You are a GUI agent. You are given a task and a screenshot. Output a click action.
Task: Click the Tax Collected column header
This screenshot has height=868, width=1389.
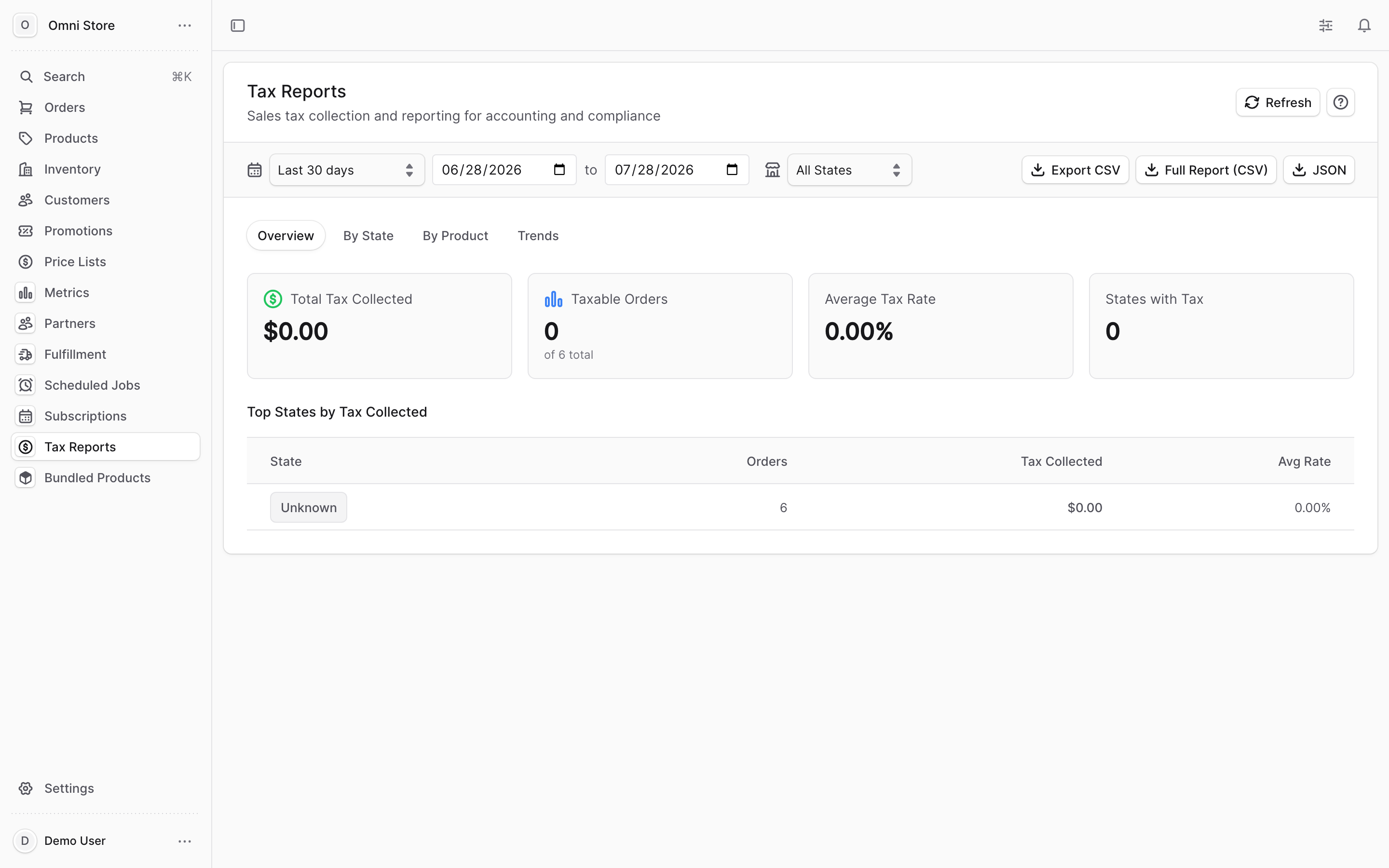1061,461
